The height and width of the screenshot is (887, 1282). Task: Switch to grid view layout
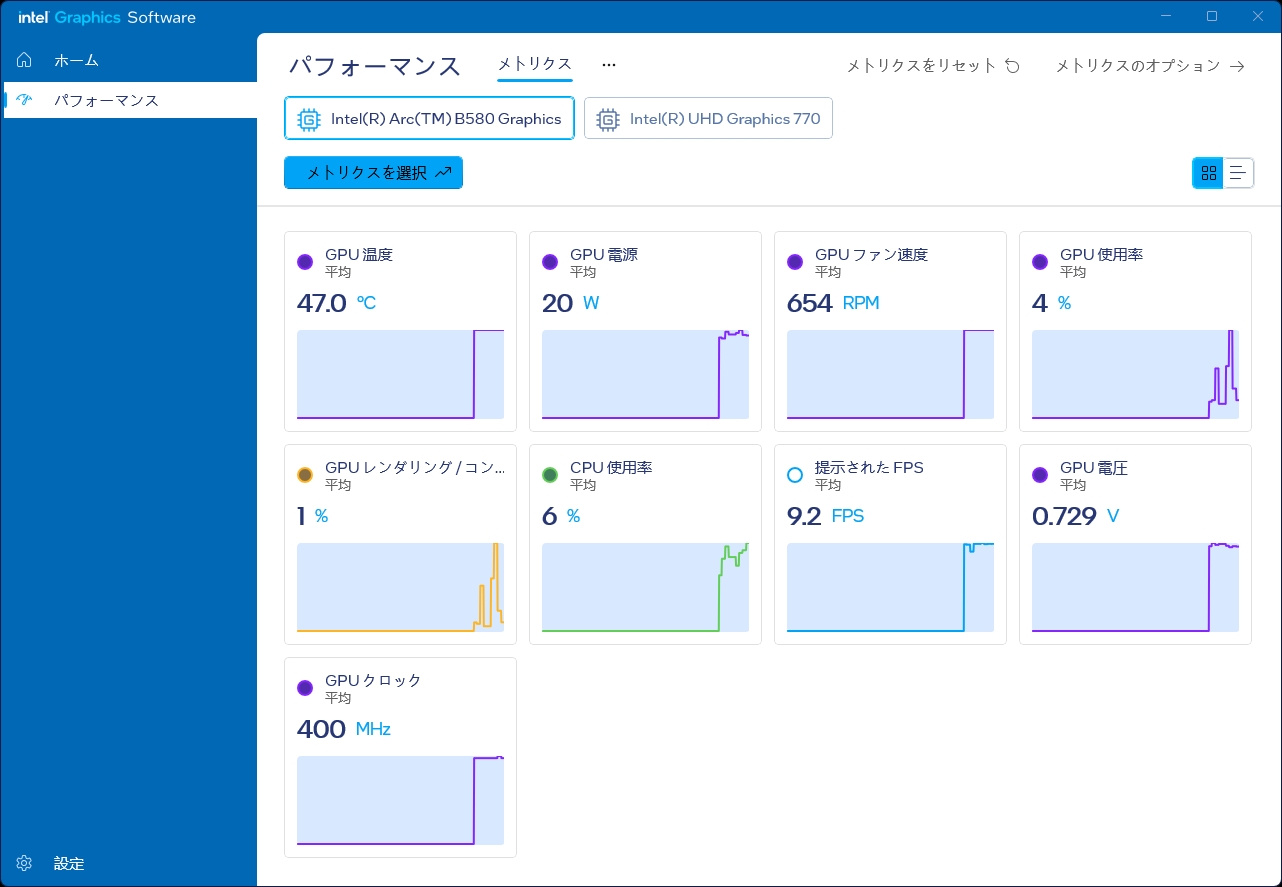tap(1208, 173)
